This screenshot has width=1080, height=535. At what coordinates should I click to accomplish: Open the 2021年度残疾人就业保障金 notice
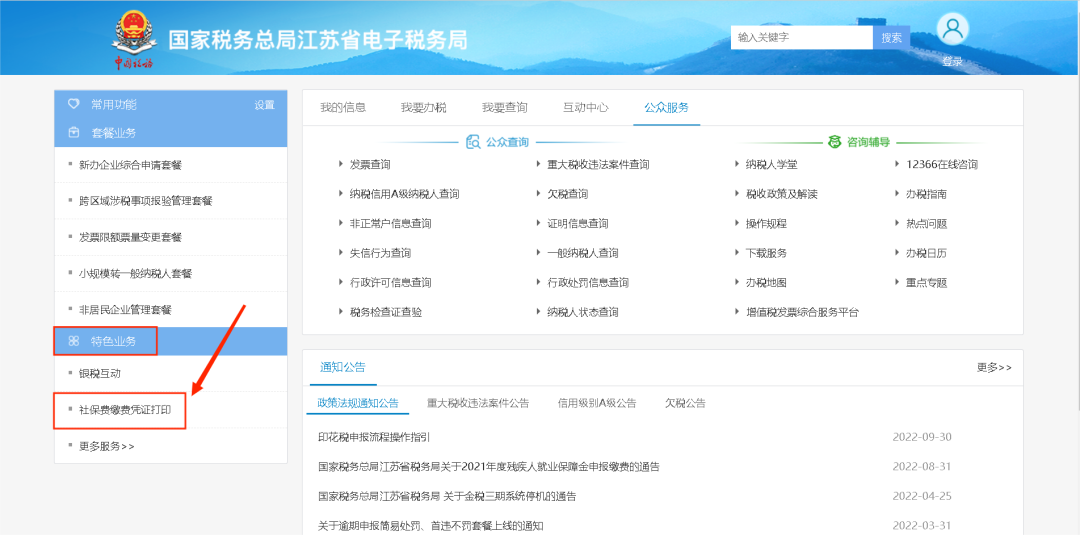(489, 467)
